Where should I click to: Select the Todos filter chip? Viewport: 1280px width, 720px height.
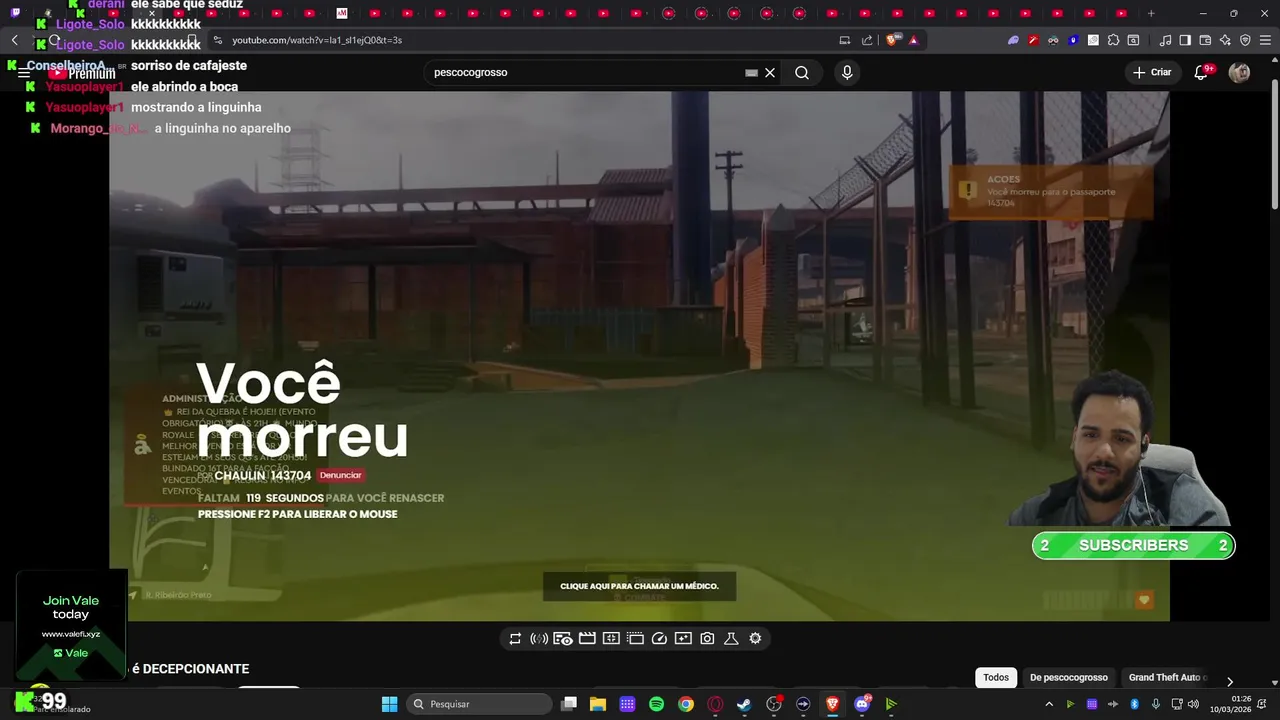click(x=996, y=677)
